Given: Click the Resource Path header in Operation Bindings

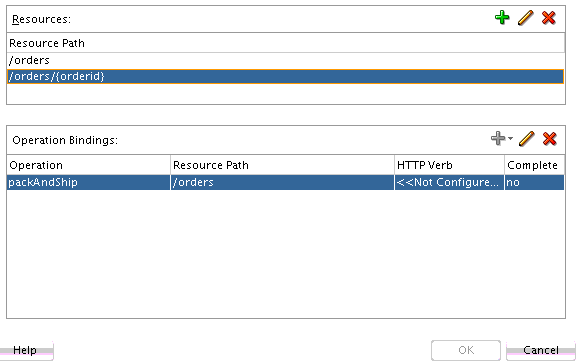Looking at the screenshot, I should (x=282, y=165).
